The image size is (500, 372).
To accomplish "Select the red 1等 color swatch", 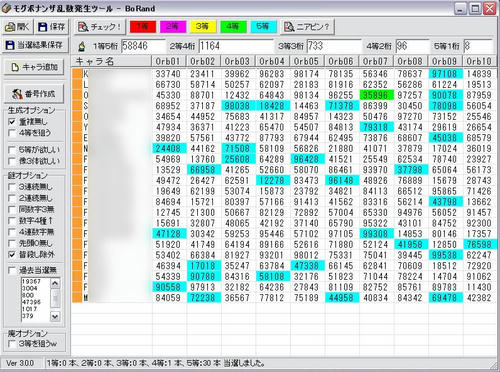I will [143, 27].
